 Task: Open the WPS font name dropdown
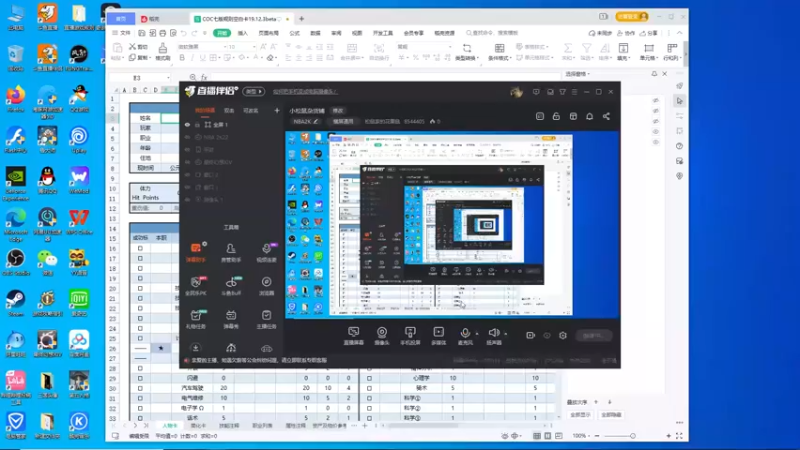coord(223,47)
